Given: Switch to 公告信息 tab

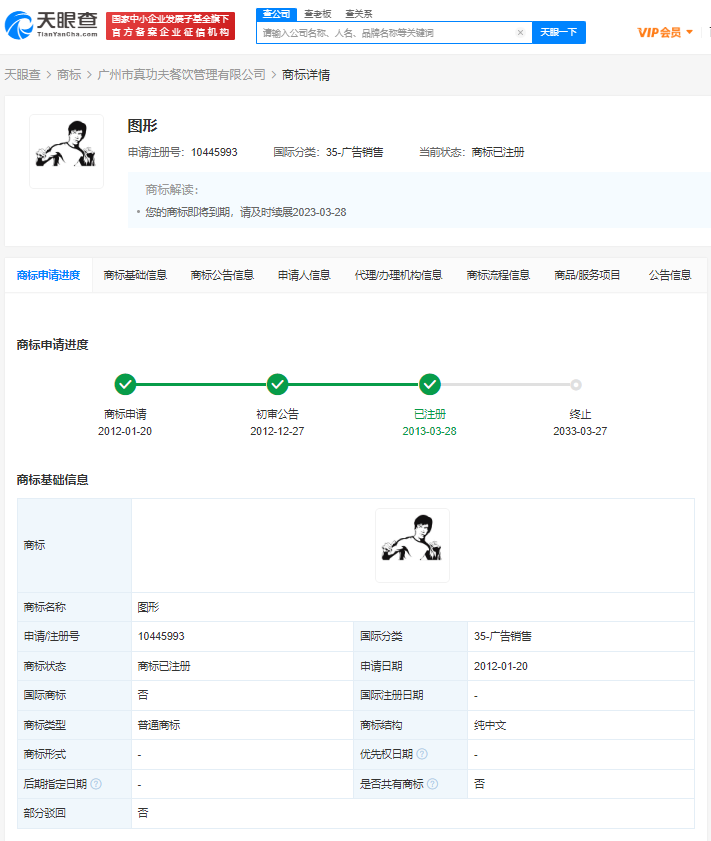Looking at the screenshot, I should 670,275.
